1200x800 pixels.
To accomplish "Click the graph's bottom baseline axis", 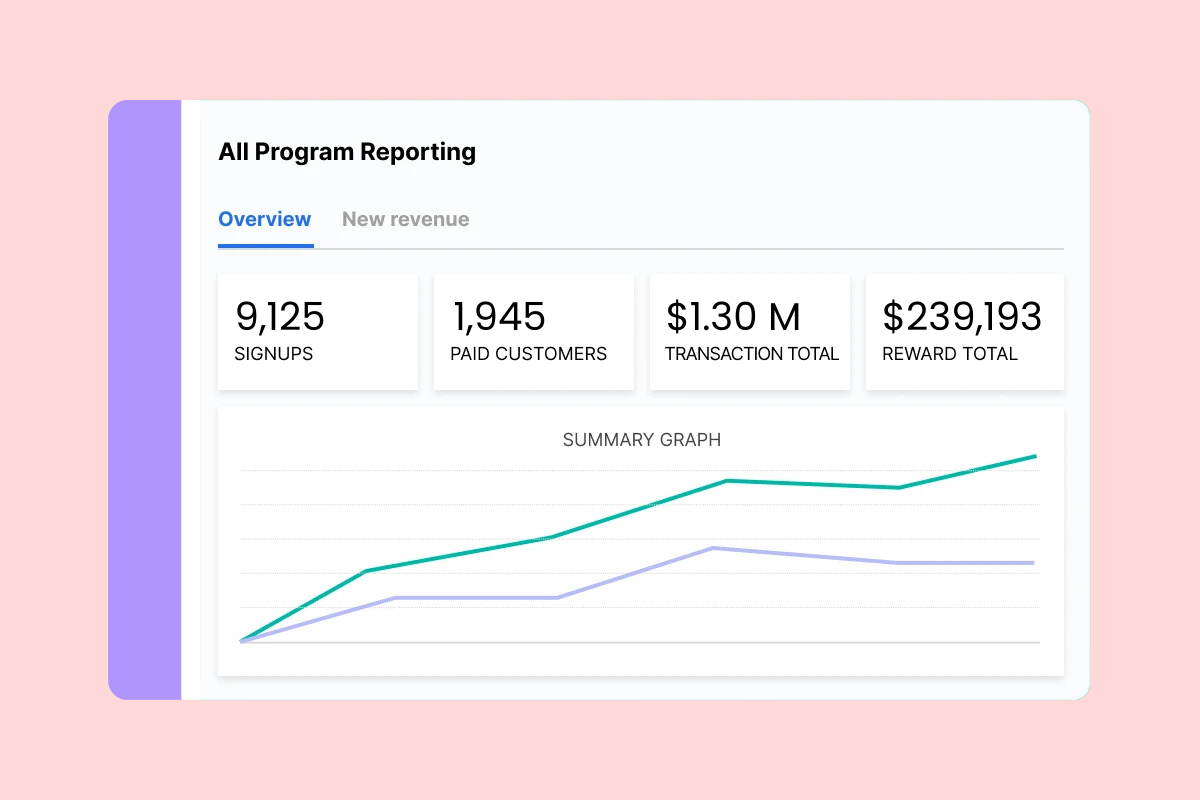I will pyautogui.click(x=640, y=642).
